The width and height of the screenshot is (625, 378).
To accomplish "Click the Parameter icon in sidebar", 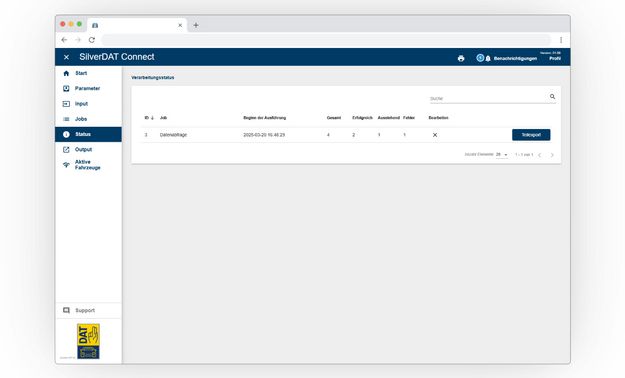I will [66, 89].
